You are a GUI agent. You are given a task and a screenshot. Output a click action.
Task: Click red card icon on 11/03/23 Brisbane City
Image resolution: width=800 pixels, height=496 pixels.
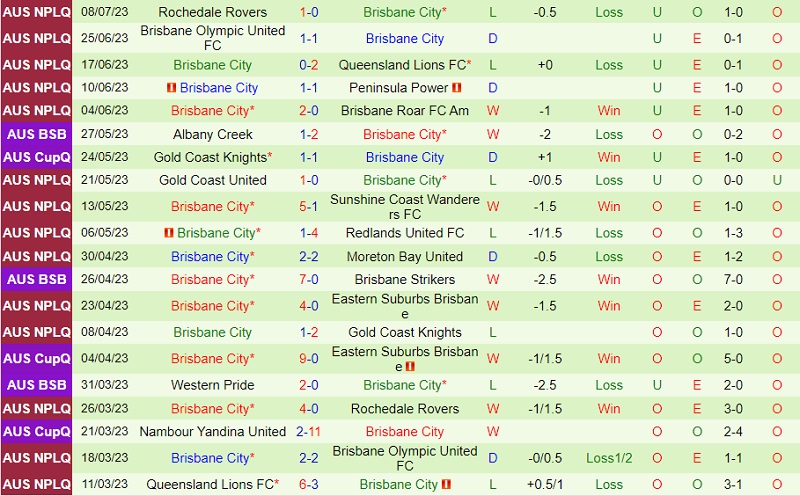[x=447, y=485]
